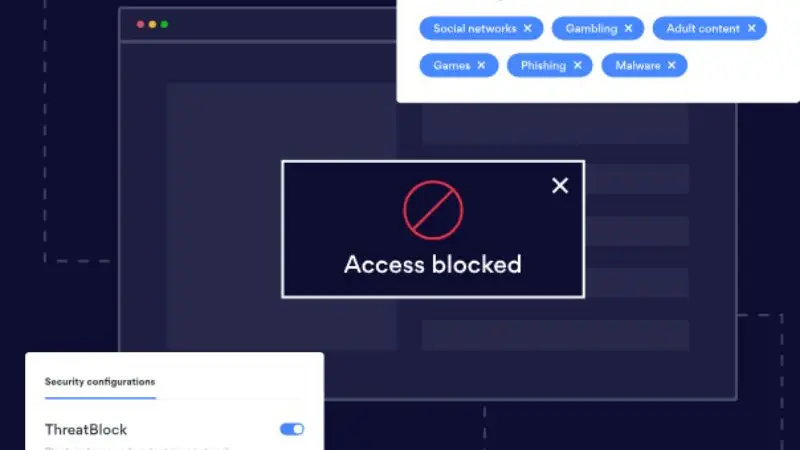Screen dimensions: 800x450
Task: Remove the Games tag via its X
Action: [x=481, y=65]
